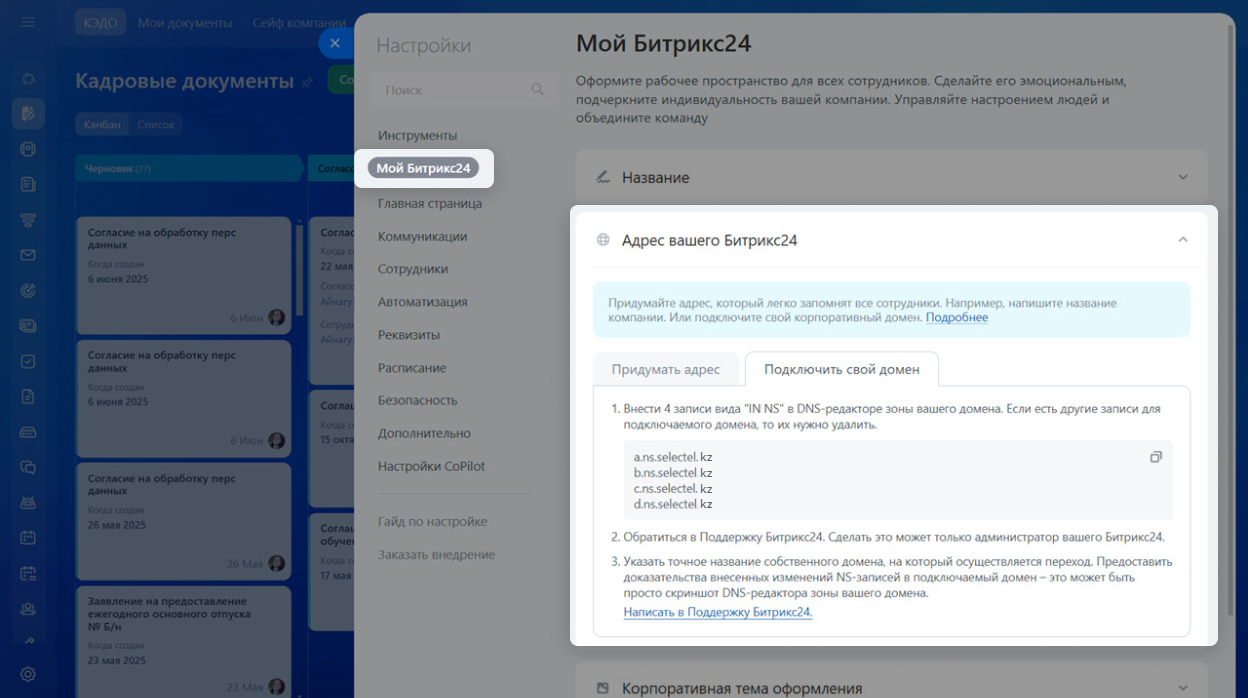Switch to the Придумать адрес tab

click(x=666, y=369)
